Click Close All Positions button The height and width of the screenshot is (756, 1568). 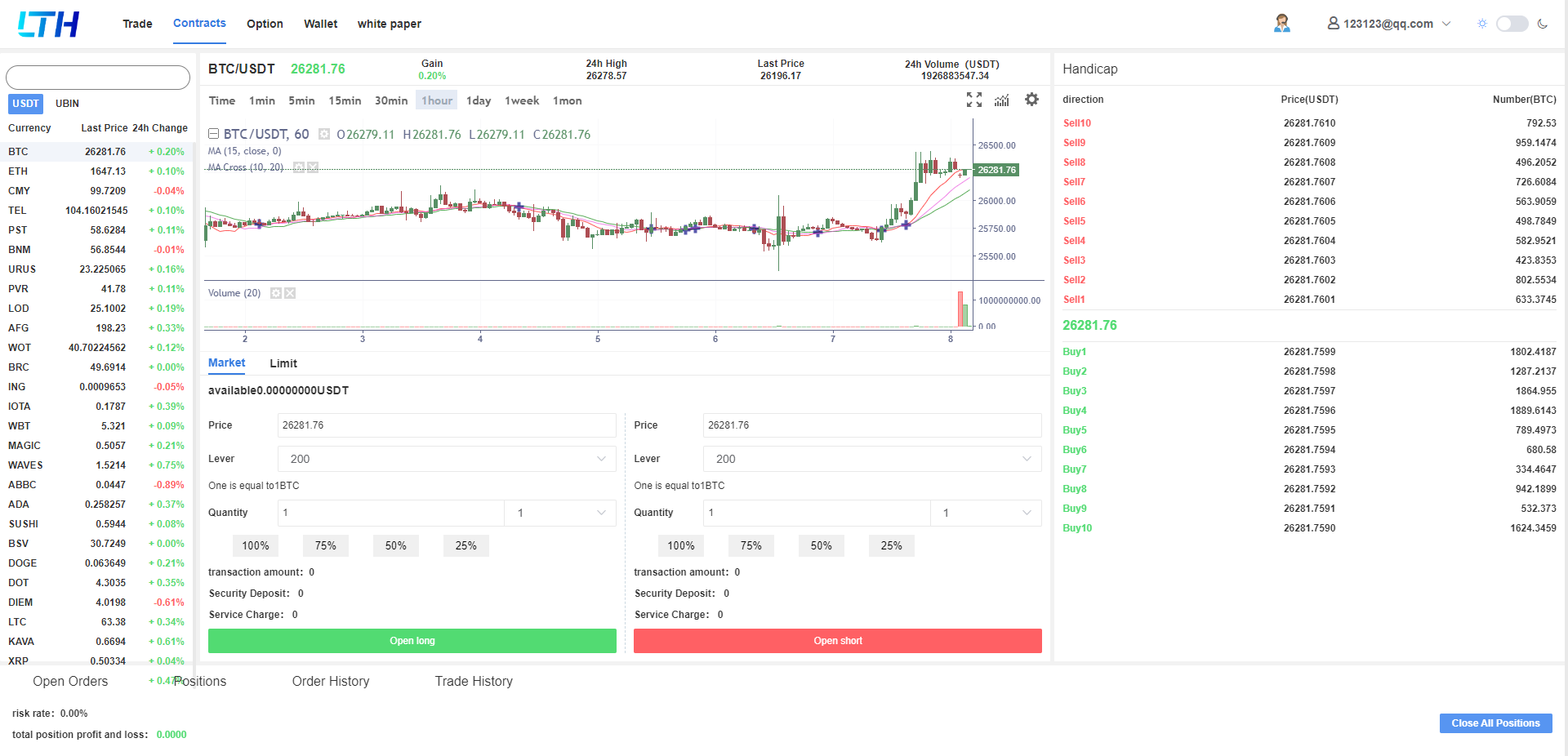1494,723
